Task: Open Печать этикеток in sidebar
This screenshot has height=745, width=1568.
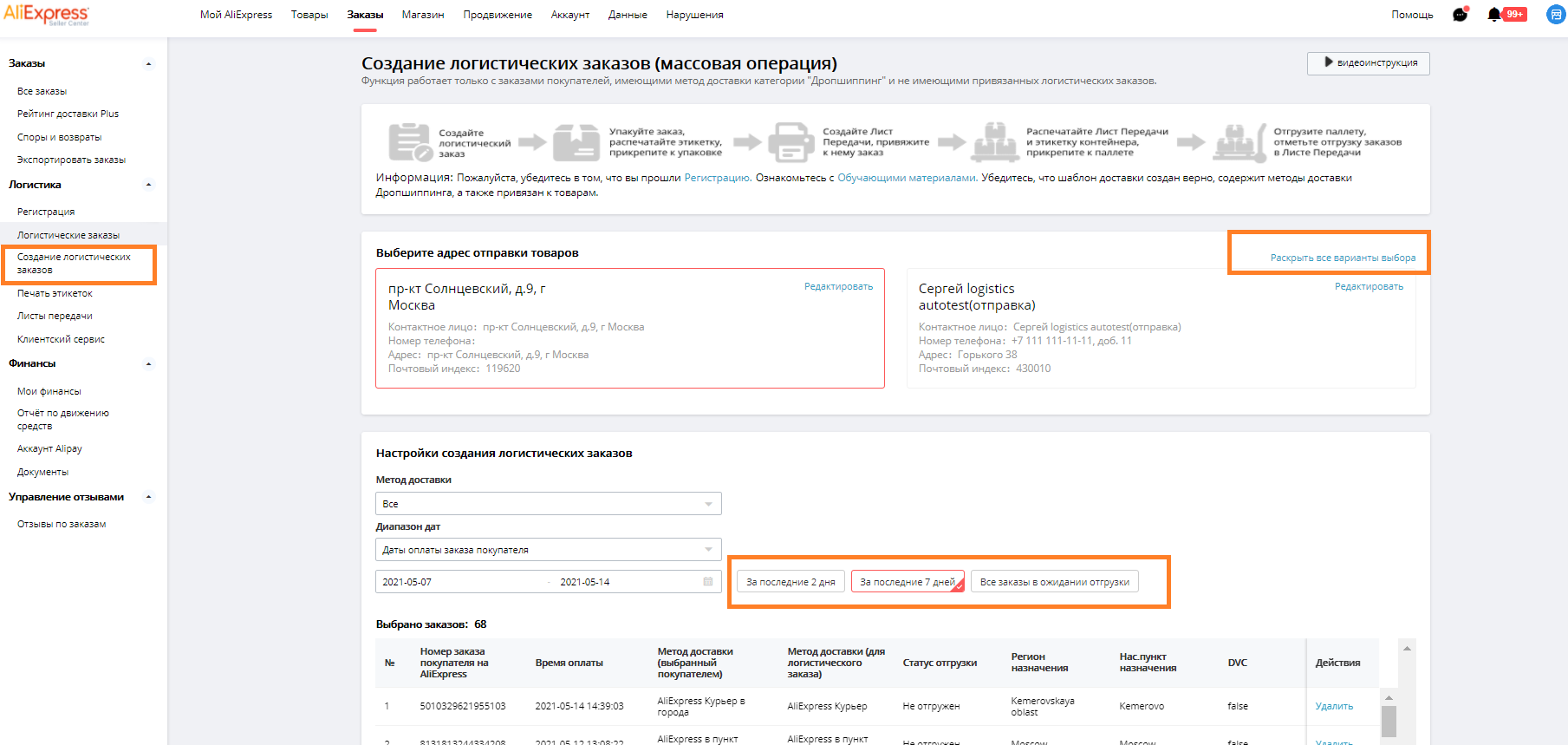Action: (x=55, y=293)
